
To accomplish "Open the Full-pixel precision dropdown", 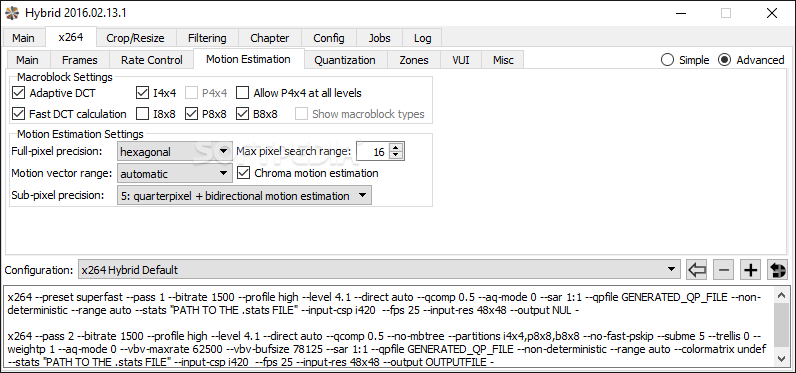I will tap(175, 151).
